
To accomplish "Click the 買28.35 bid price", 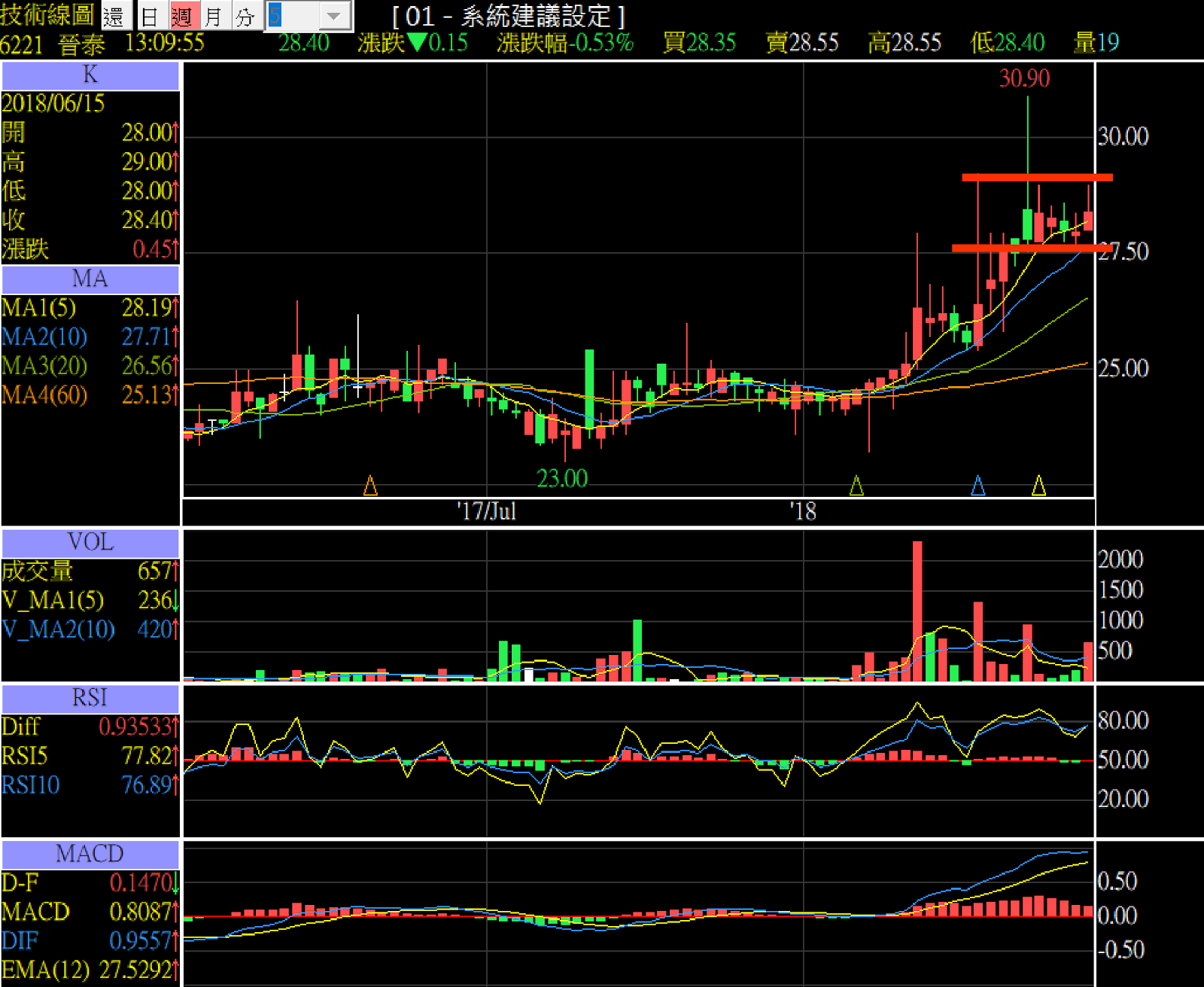I will (x=699, y=43).
